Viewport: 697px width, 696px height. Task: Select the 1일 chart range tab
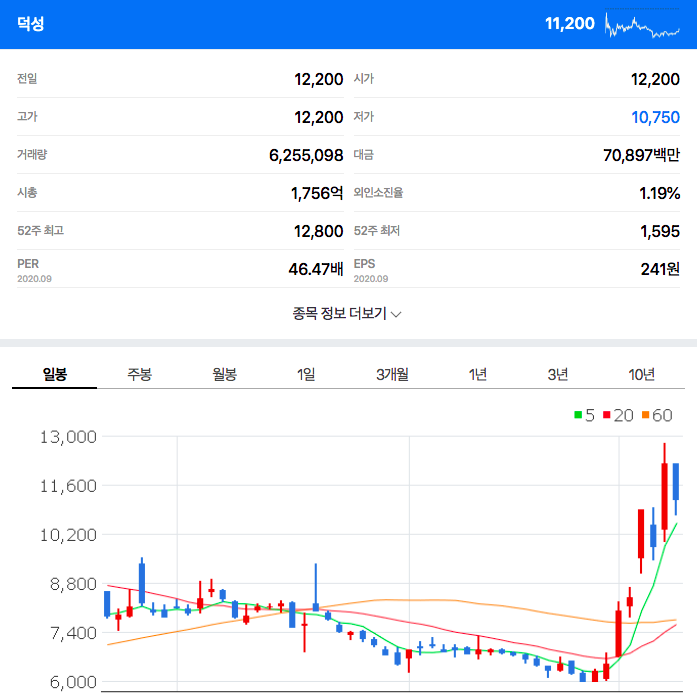pyautogui.click(x=306, y=374)
